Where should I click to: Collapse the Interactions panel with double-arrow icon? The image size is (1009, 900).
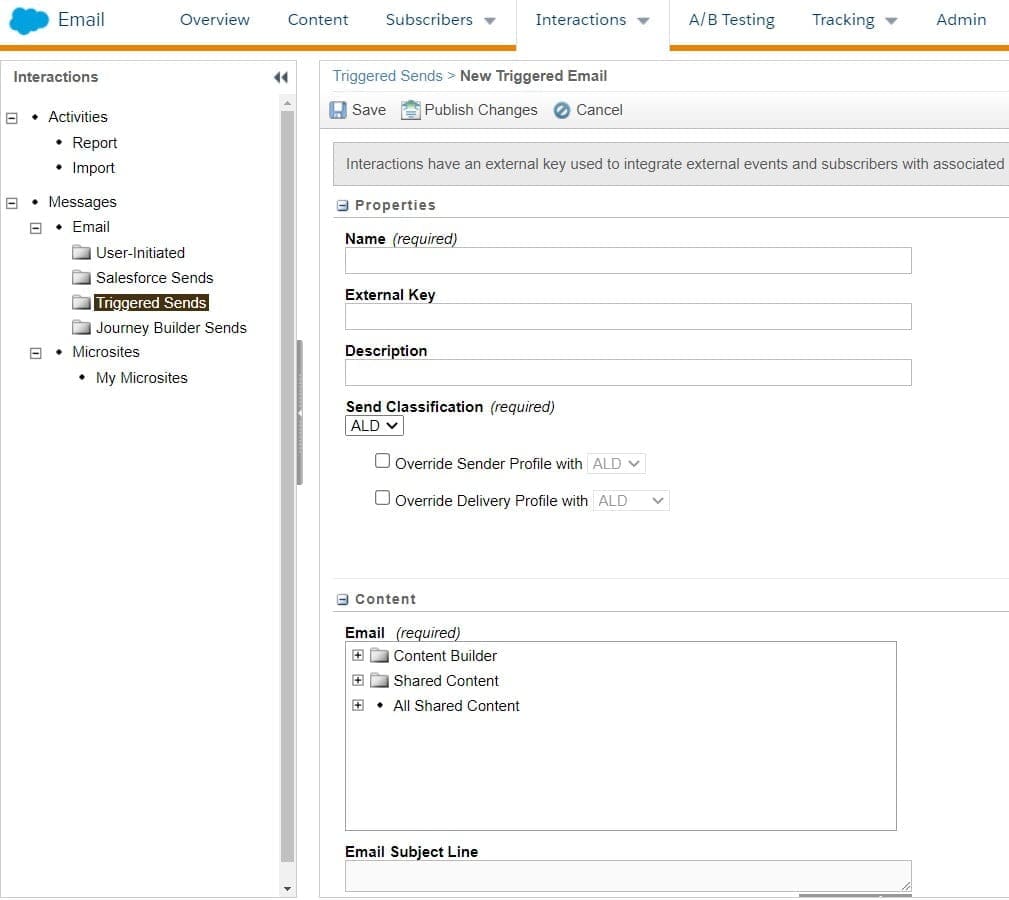click(280, 77)
